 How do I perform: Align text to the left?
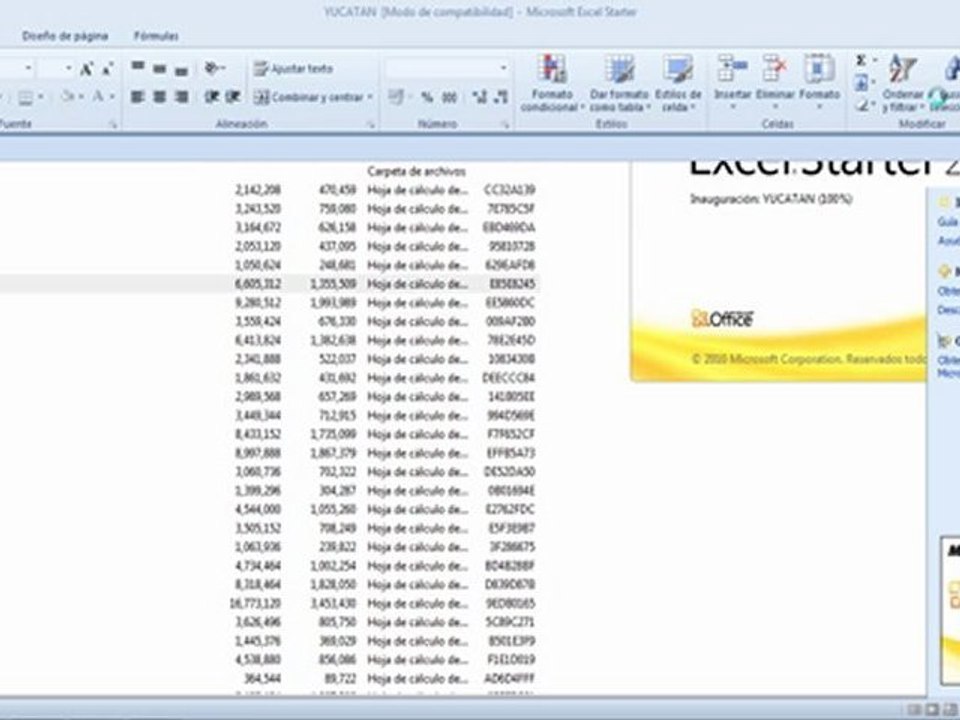(138, 97)
